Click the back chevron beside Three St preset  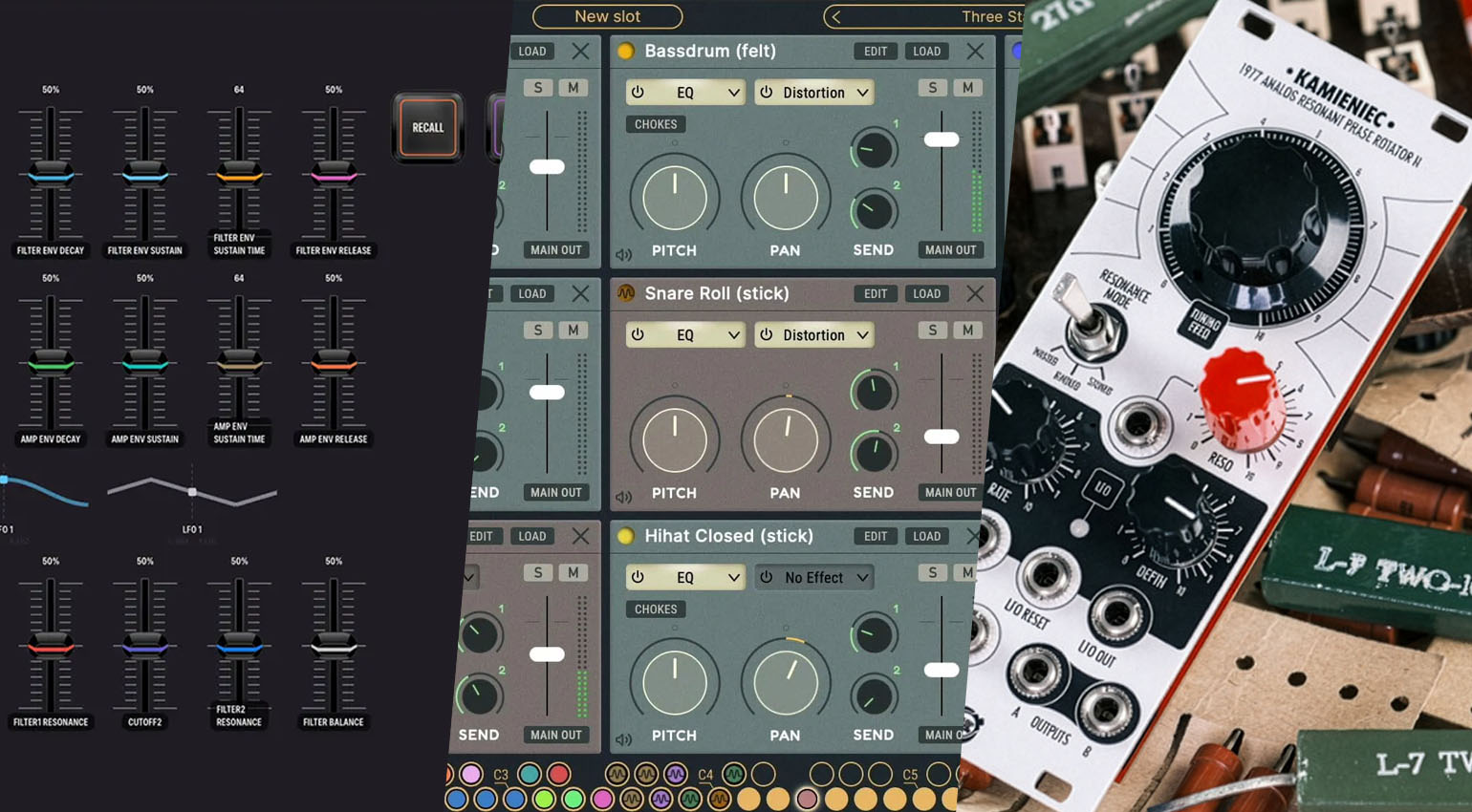point(836,17)
